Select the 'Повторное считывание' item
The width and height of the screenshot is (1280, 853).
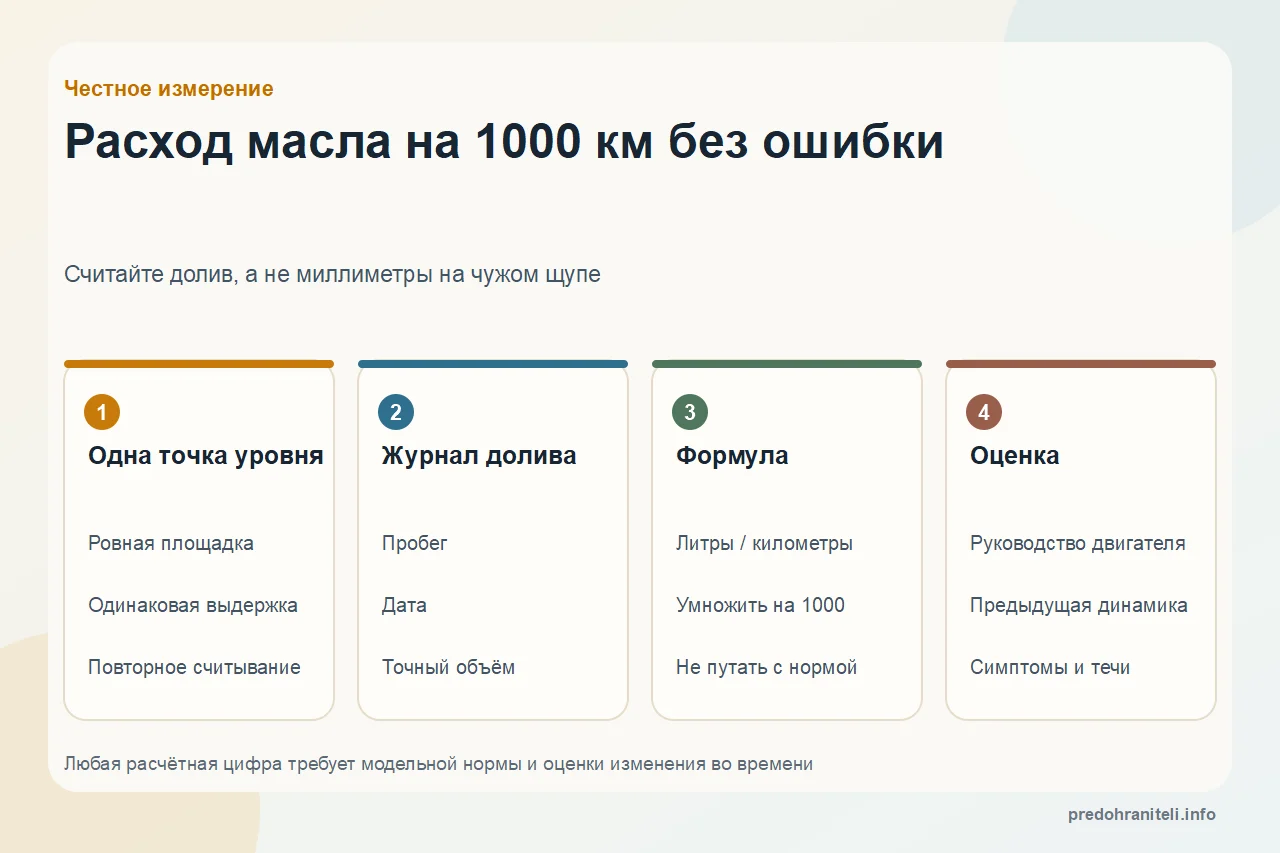[x=194, y=667]
